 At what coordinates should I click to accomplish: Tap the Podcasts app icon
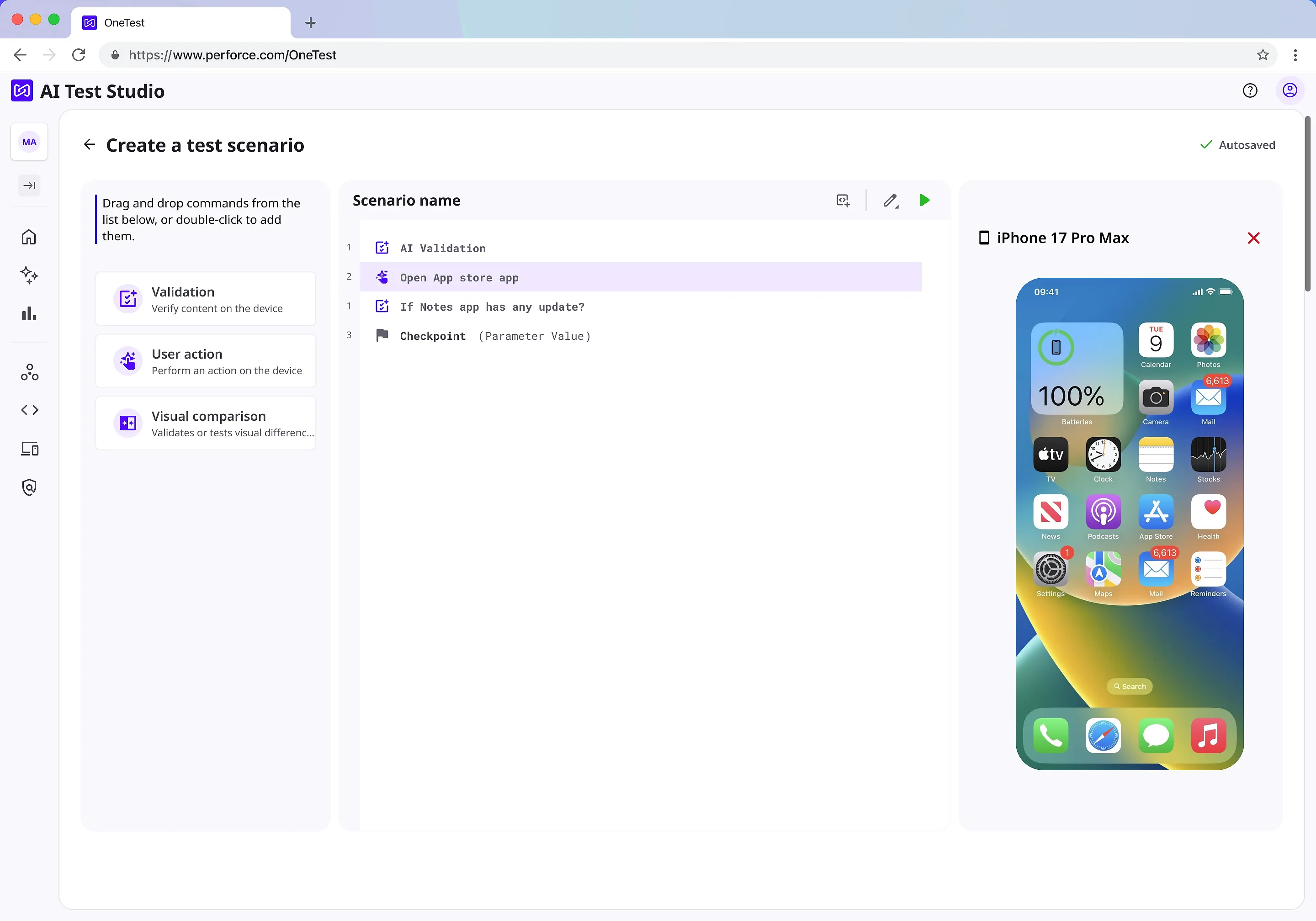[x=1103, y=512]
